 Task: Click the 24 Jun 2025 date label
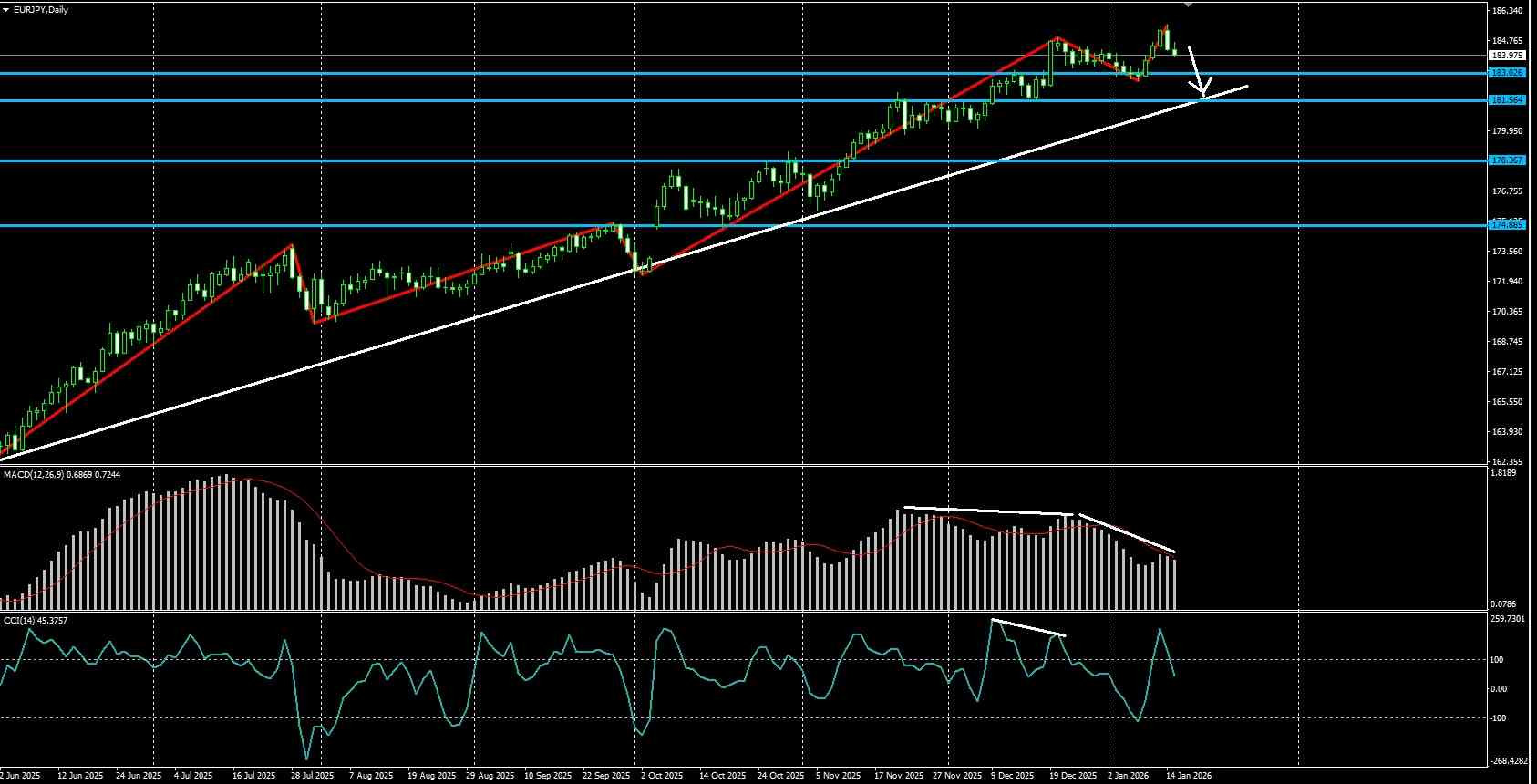[x=137, y=776]
